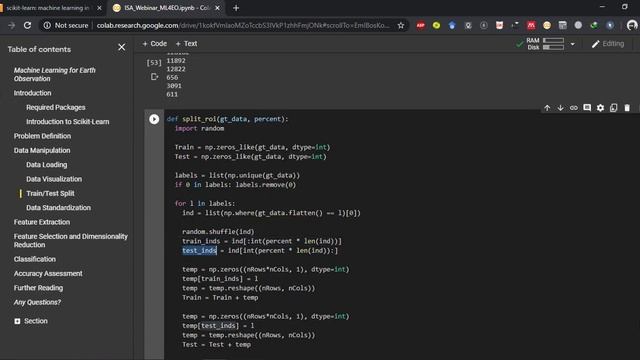Open the green extension icon in toolbar

[x=594, y=25]
